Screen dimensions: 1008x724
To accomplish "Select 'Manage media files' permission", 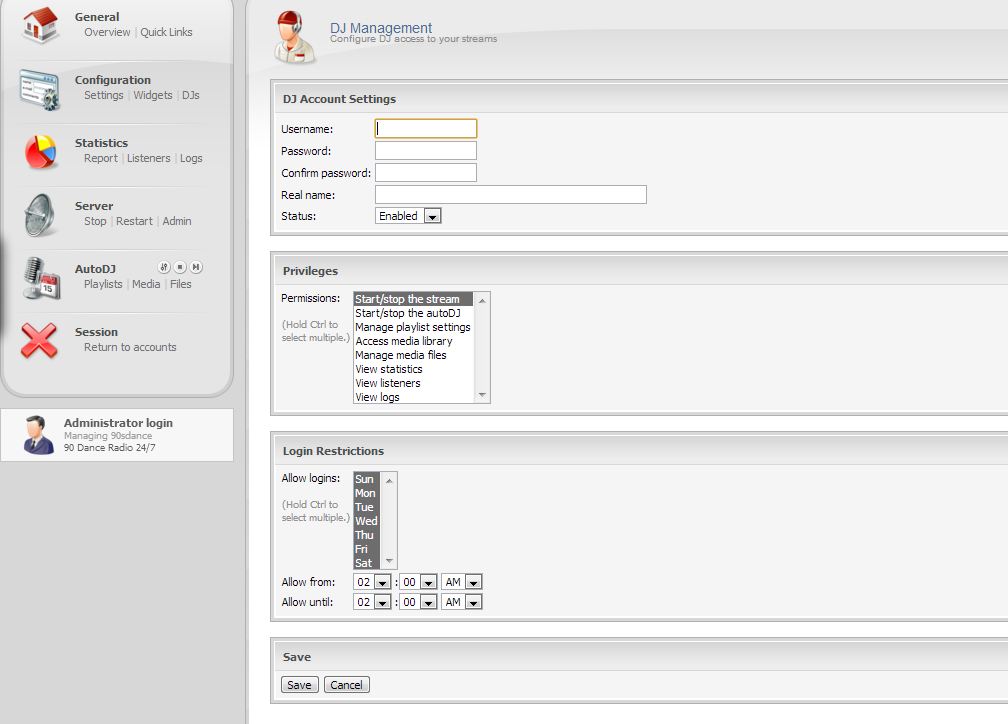I will pyautogui.click(x=401, y=355).
